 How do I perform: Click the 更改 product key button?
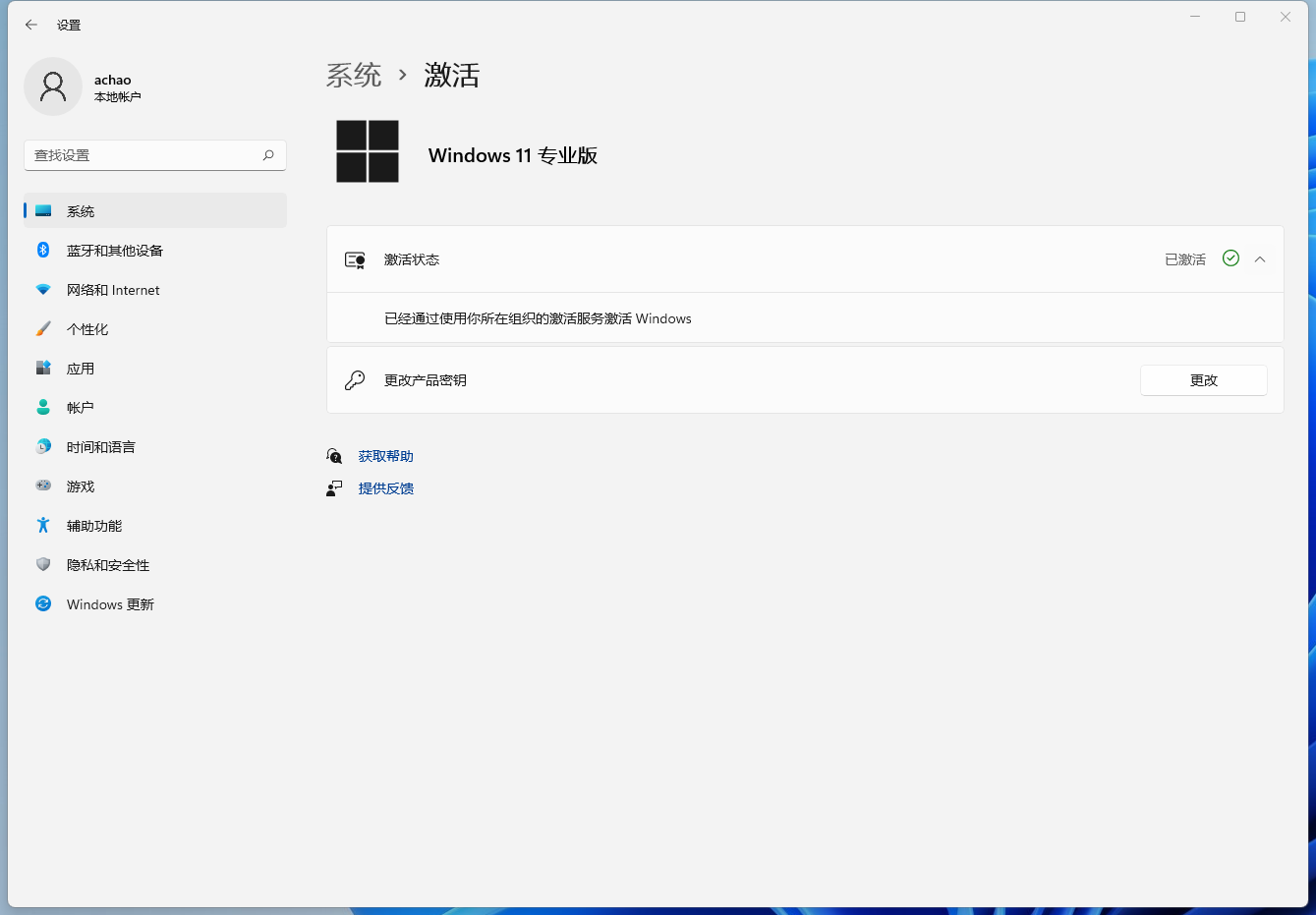1204,380
